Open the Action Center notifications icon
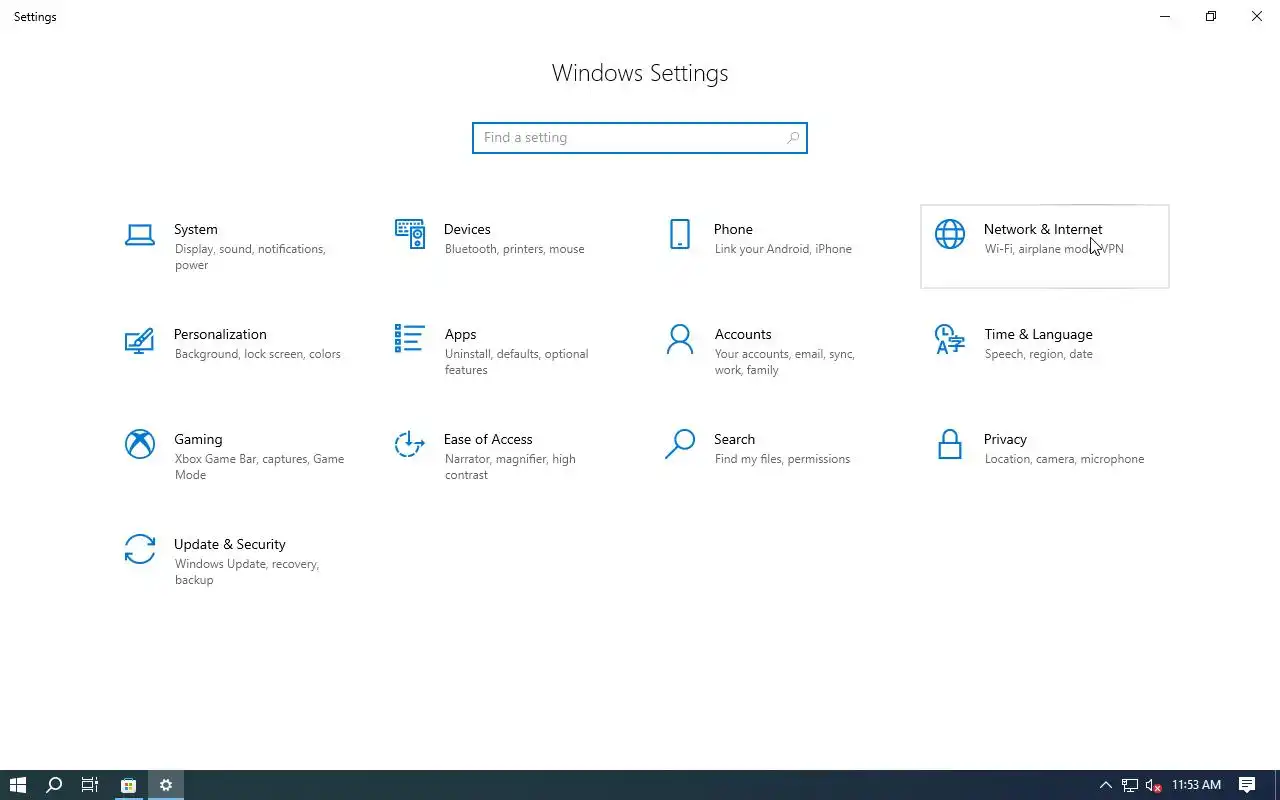This screenshot has width=1280, height=800. [1247, 785]
